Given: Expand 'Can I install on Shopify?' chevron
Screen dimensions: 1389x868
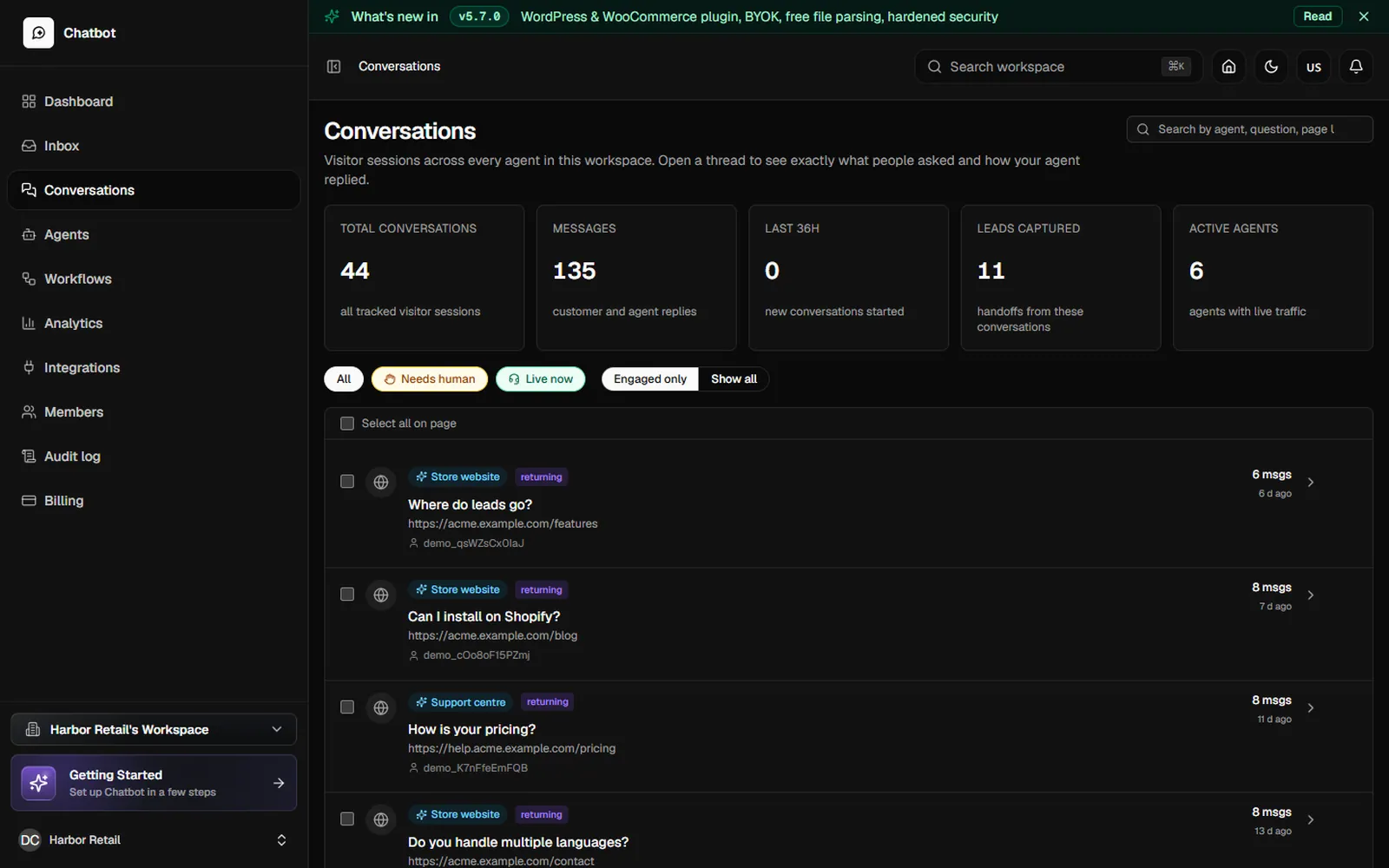Looking at the screenshot, I should point(1311,595).
